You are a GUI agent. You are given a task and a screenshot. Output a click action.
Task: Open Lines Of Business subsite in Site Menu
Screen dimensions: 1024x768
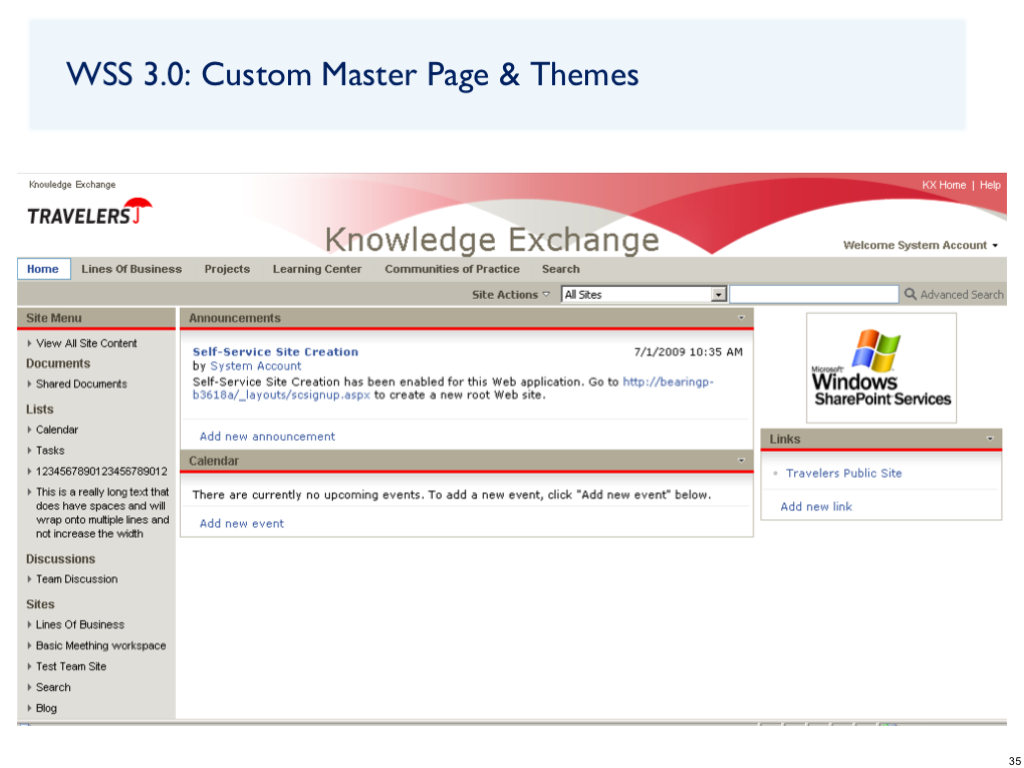80,624
